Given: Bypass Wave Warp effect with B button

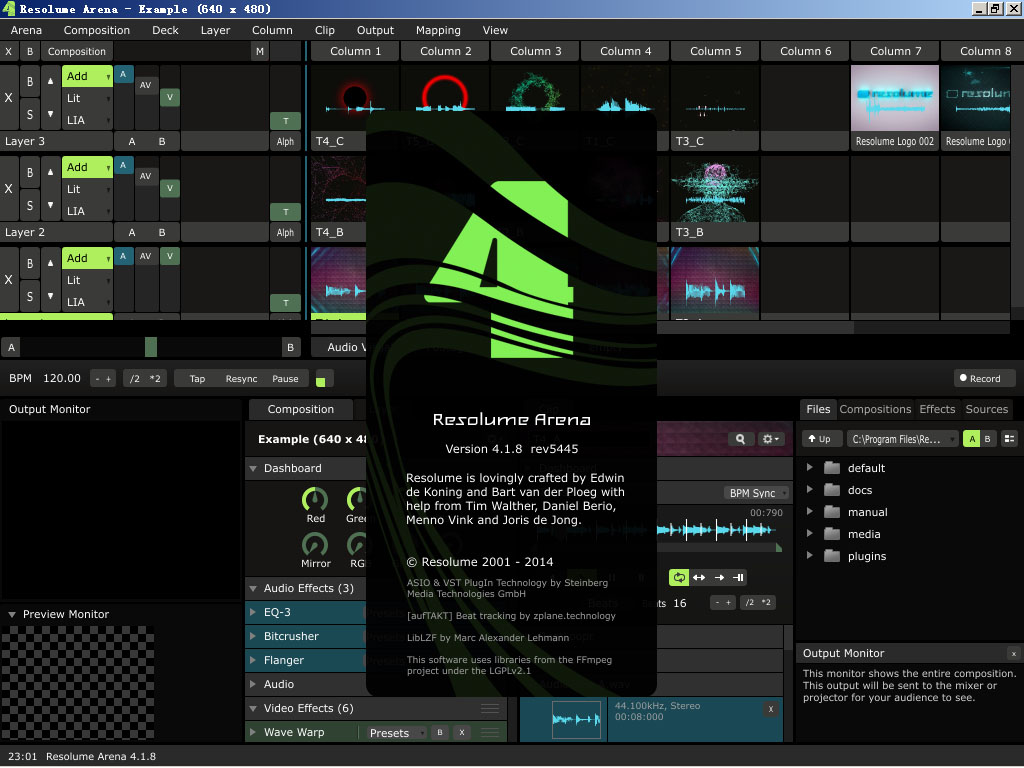Looking at the screenshot, I should [x=440, y=733].
